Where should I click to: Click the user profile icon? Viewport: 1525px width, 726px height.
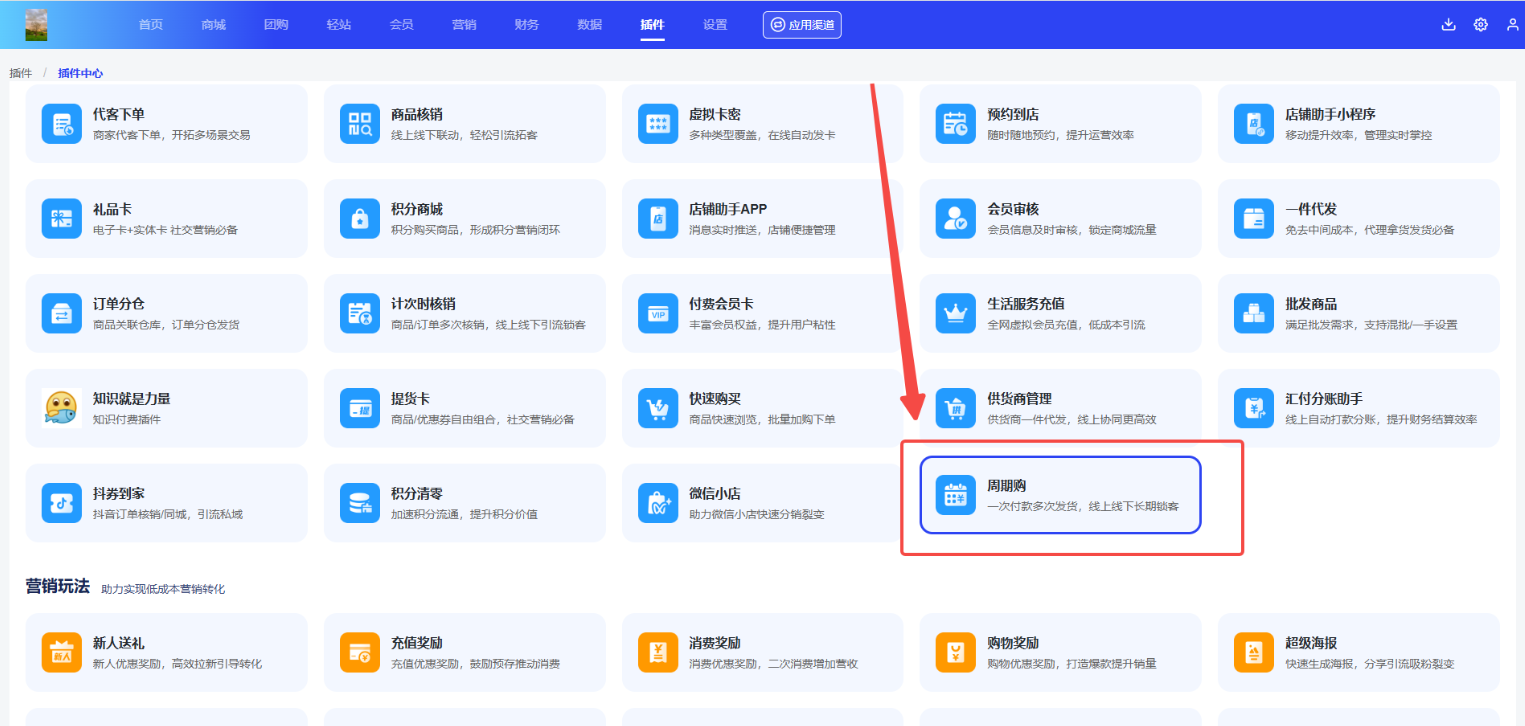tap(1512, 25)
